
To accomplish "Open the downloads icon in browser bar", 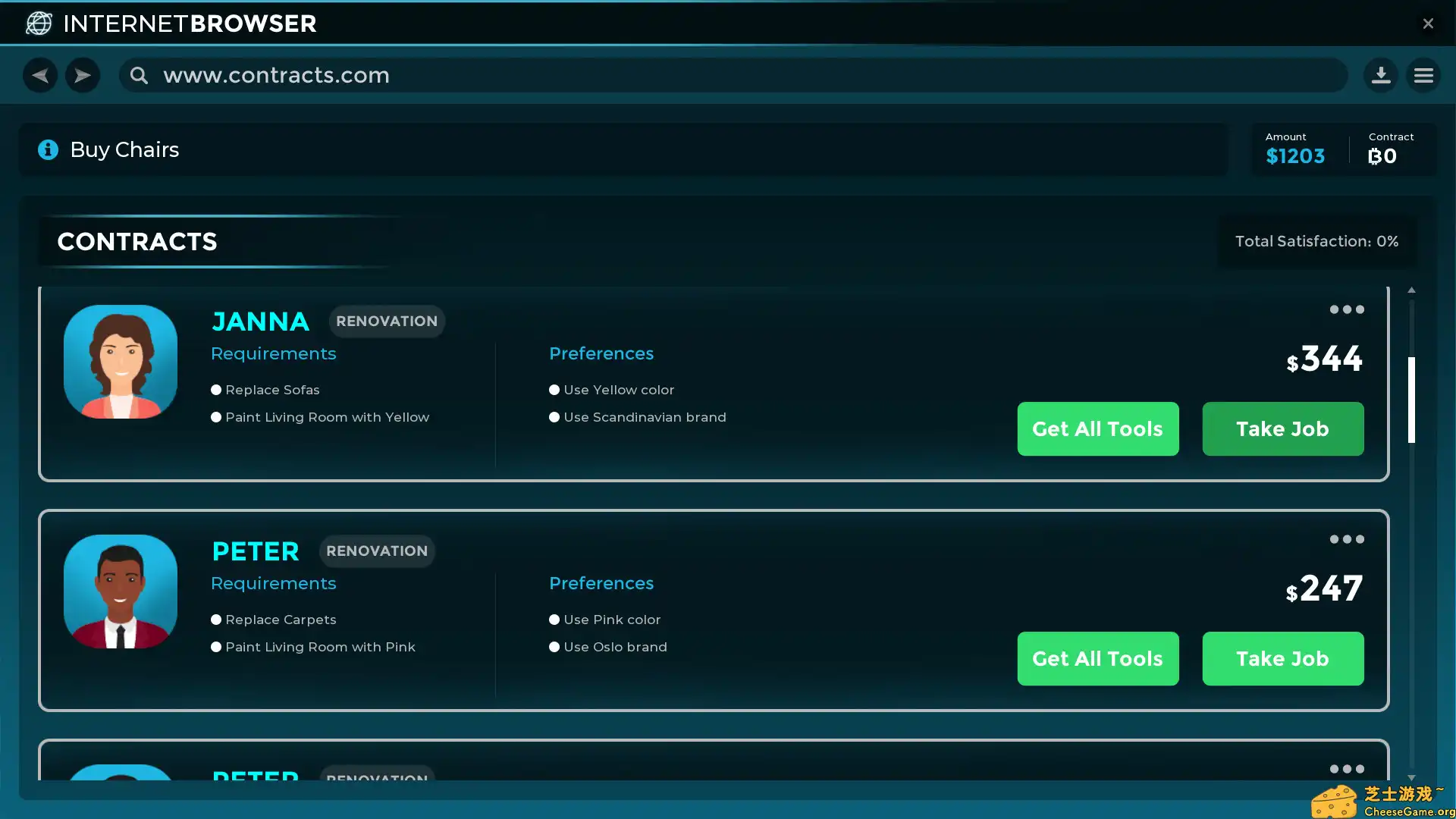I will [1381, 75].
